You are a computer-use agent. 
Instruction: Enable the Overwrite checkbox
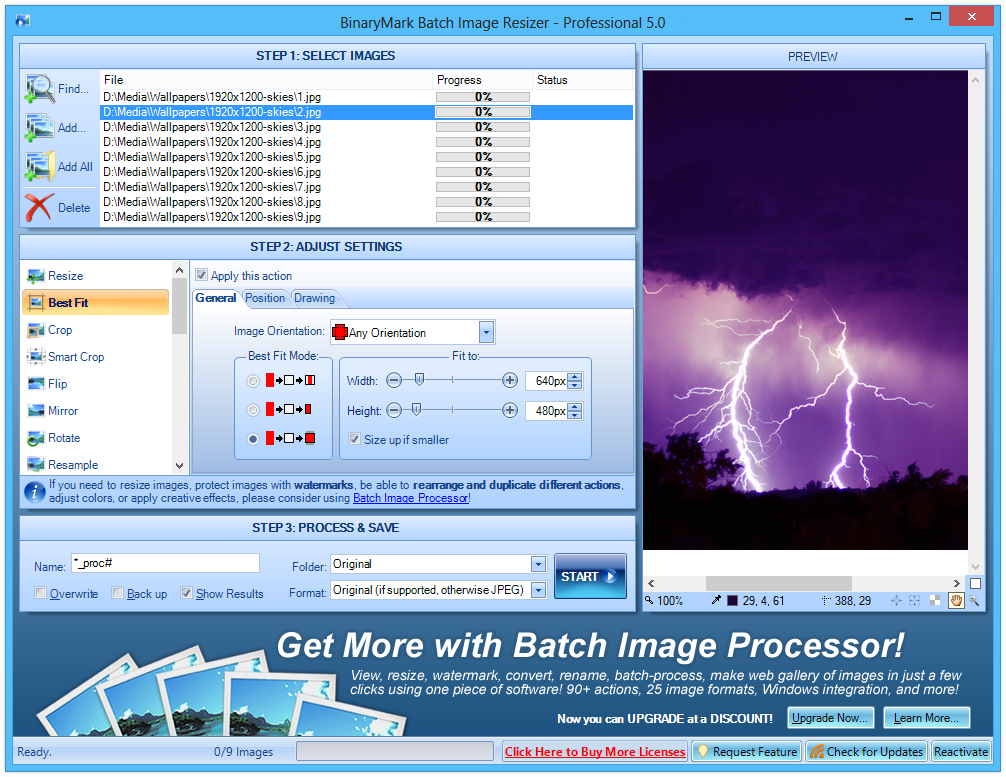[41, 594]
